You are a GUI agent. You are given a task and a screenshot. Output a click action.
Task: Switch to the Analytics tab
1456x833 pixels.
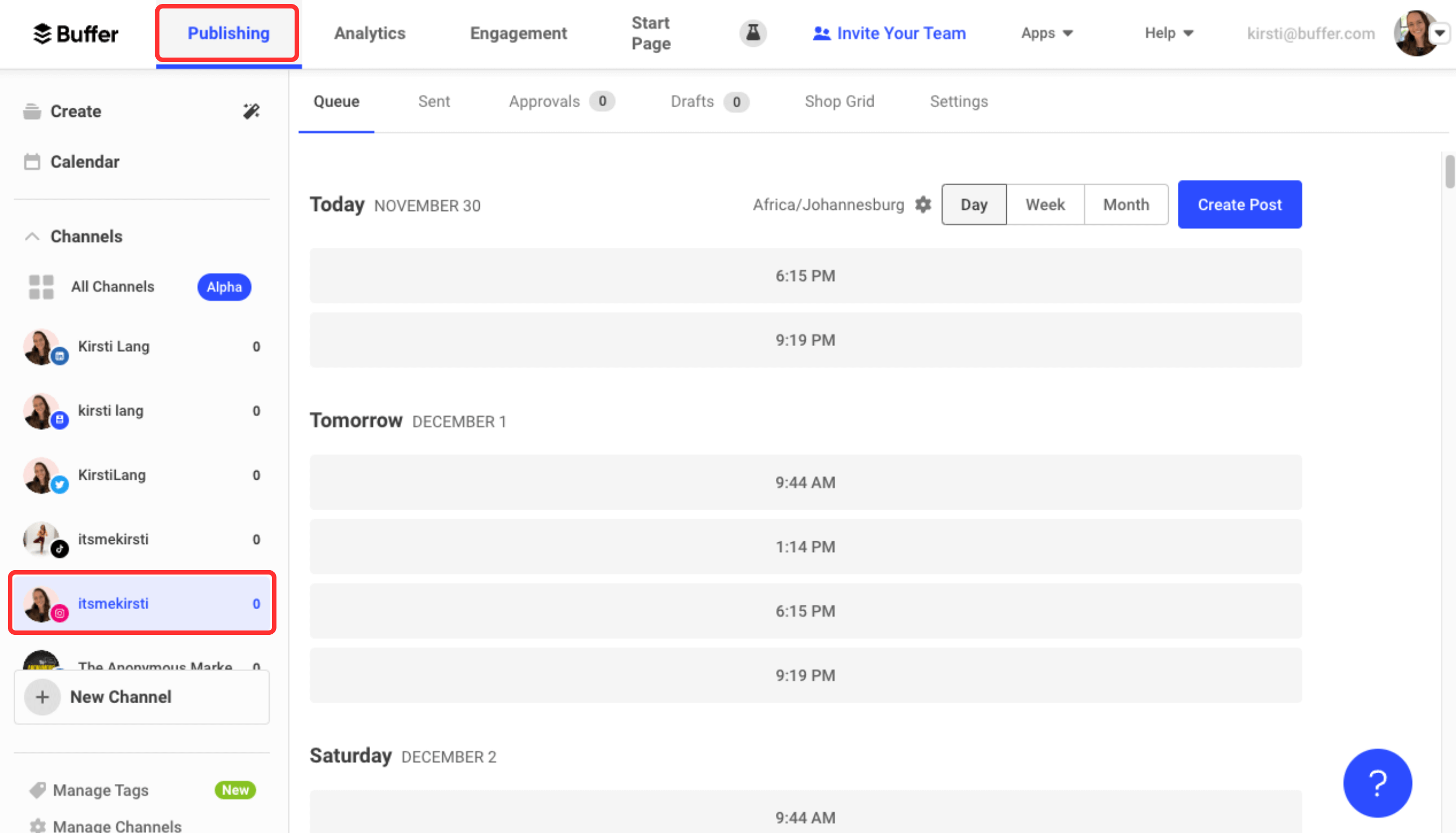pyautogui.click(x=370, y=33)
